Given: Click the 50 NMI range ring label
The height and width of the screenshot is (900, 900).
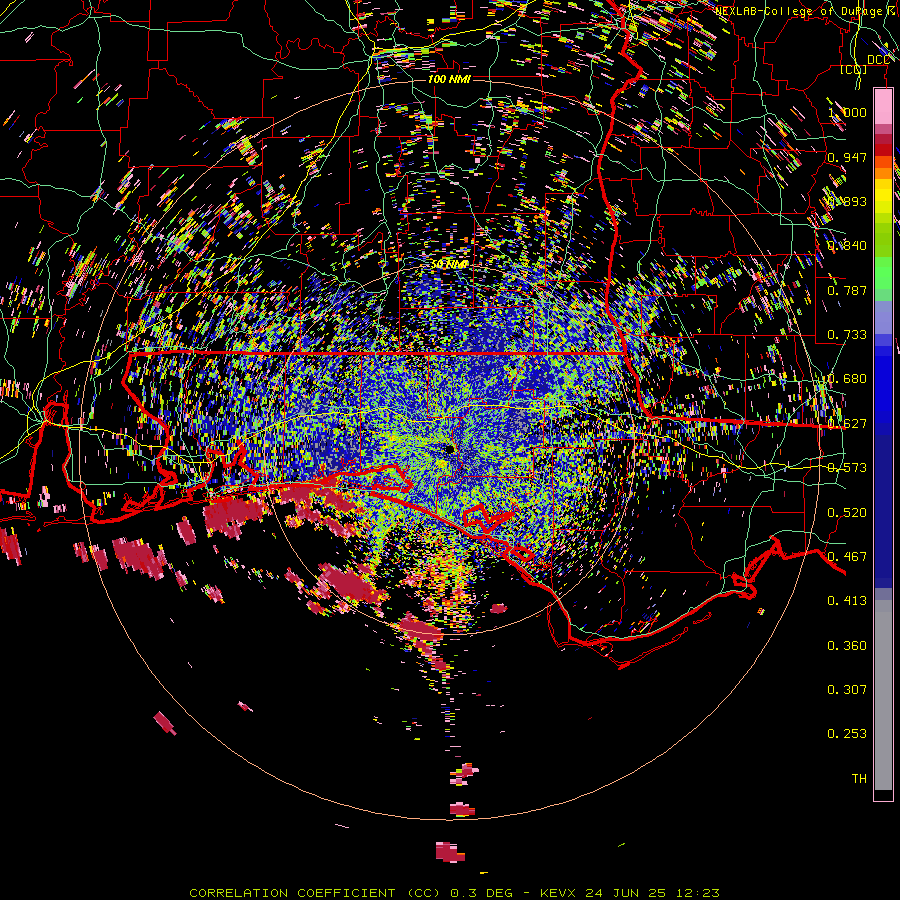Looking at the screenshot, I should pyautogui.click(x=449, y=264).
